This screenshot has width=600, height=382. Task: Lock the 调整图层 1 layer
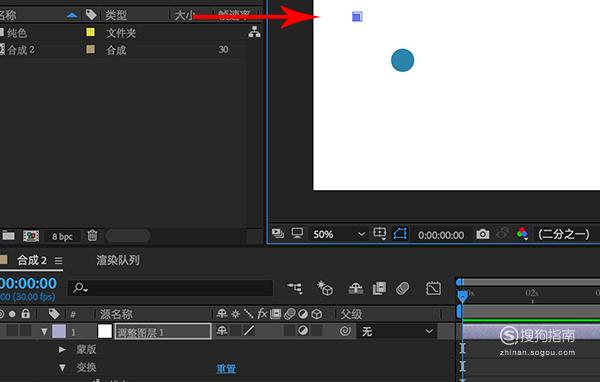[26, 330]
